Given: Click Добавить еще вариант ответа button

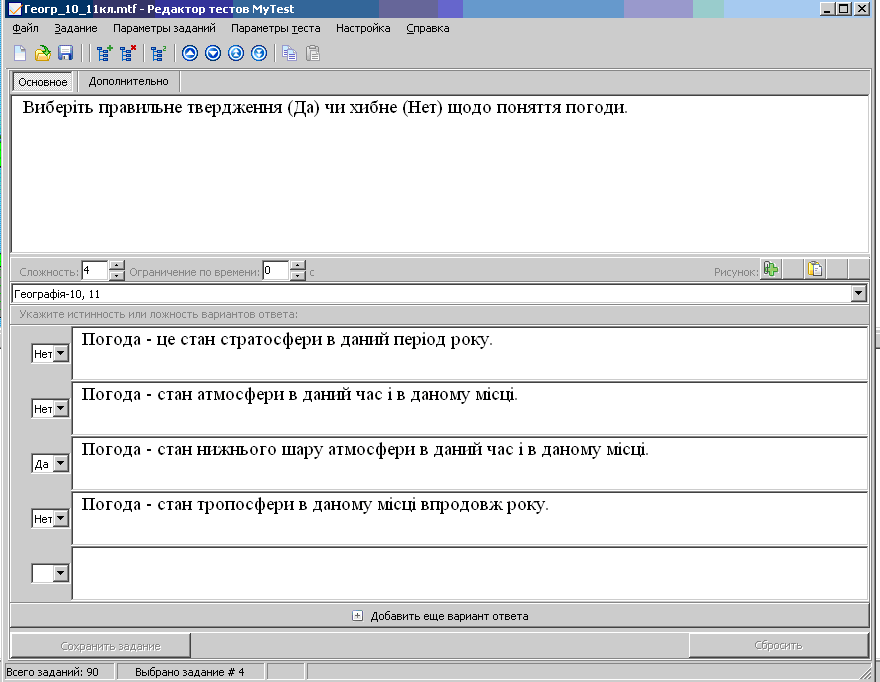Looking at the screenshot, I should 439,616.
